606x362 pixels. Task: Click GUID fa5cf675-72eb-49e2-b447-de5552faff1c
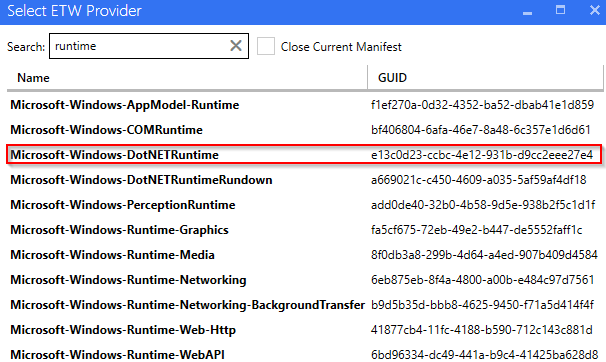(x=477, y=230)
